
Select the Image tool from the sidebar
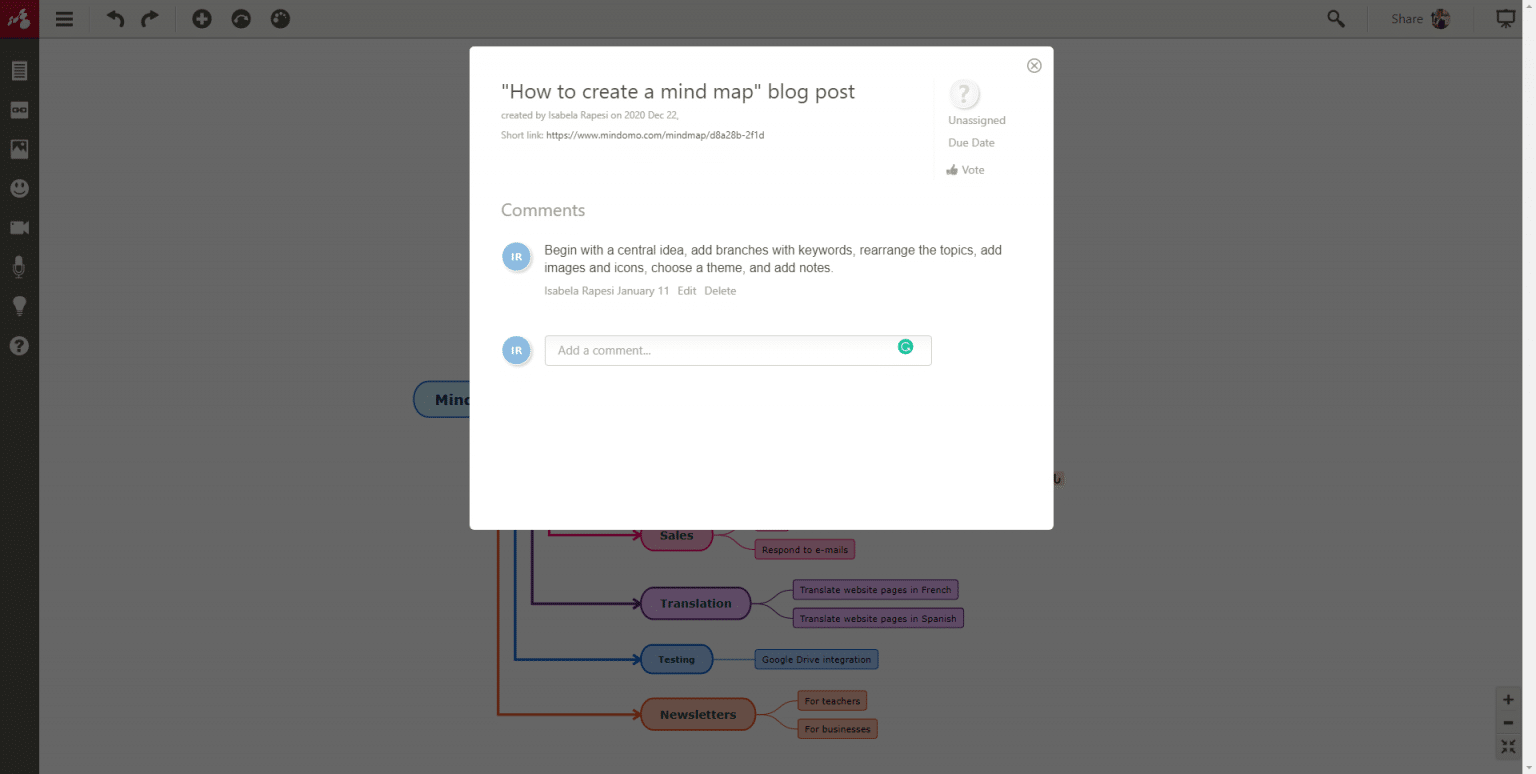(x=19, y=149)
